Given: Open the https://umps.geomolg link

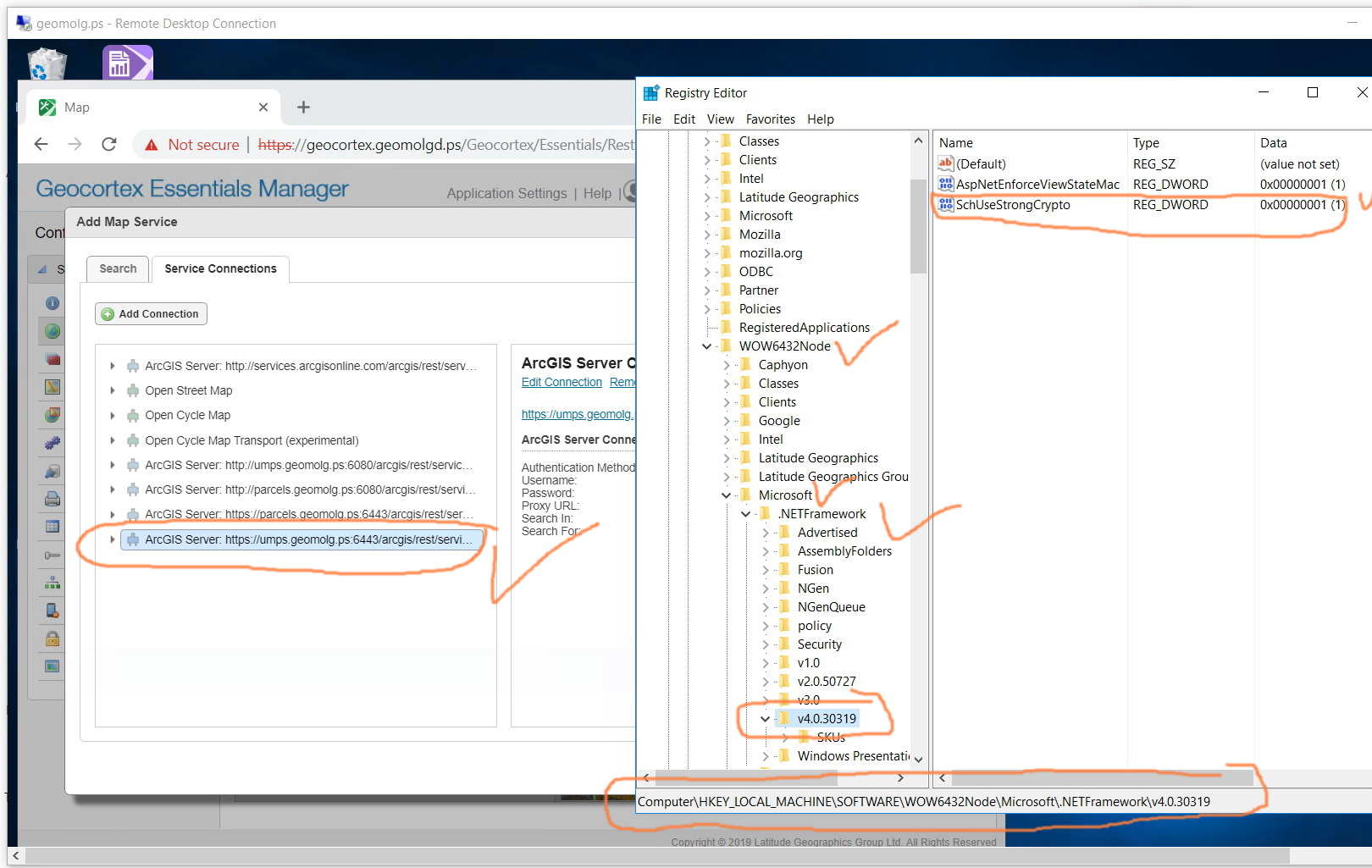Looking at the screenshot, I should pos(577,414).
